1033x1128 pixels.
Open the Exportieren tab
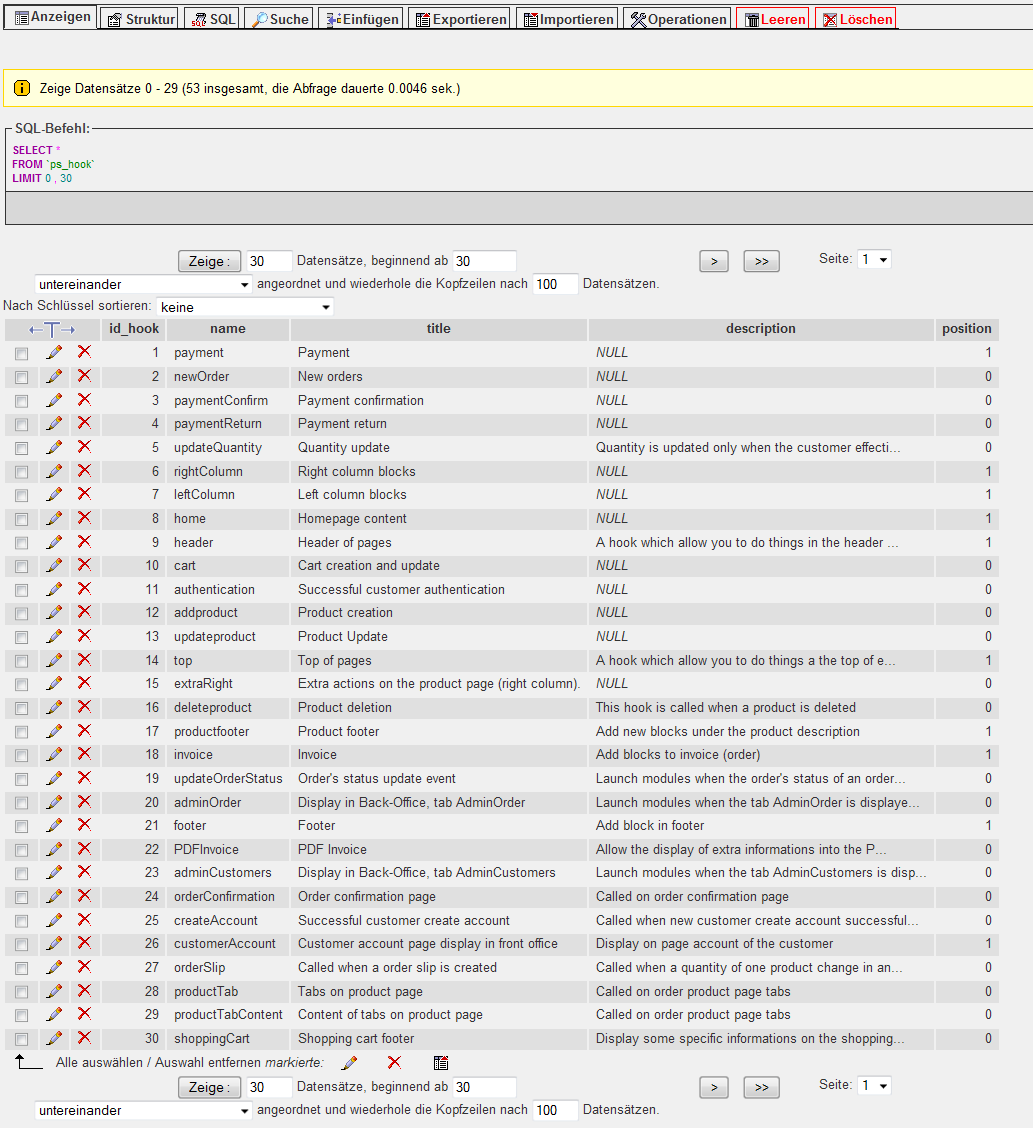click(x=460, y=19)
